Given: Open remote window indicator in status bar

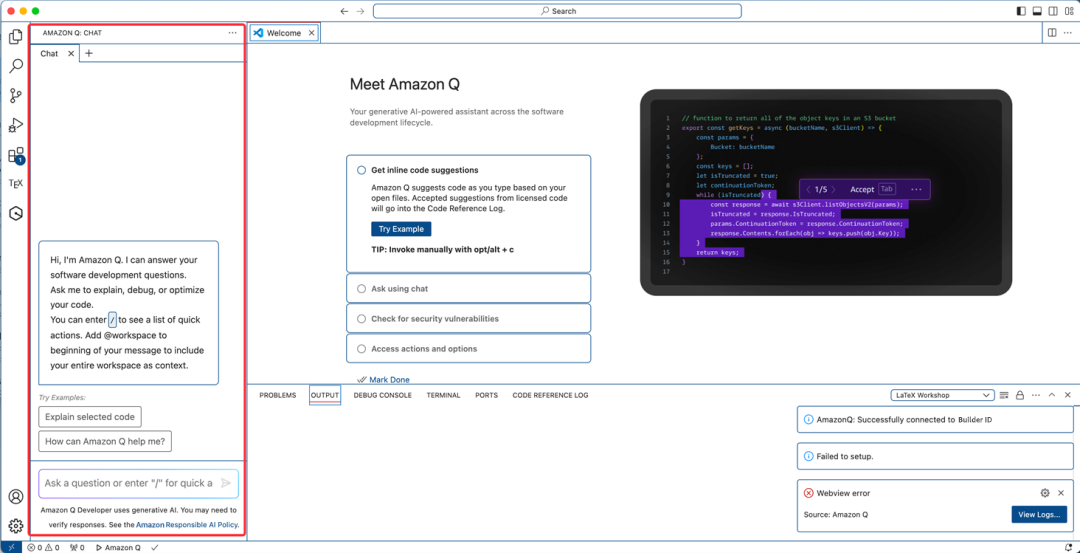Looking at the screenshot, I should (9, 547).
